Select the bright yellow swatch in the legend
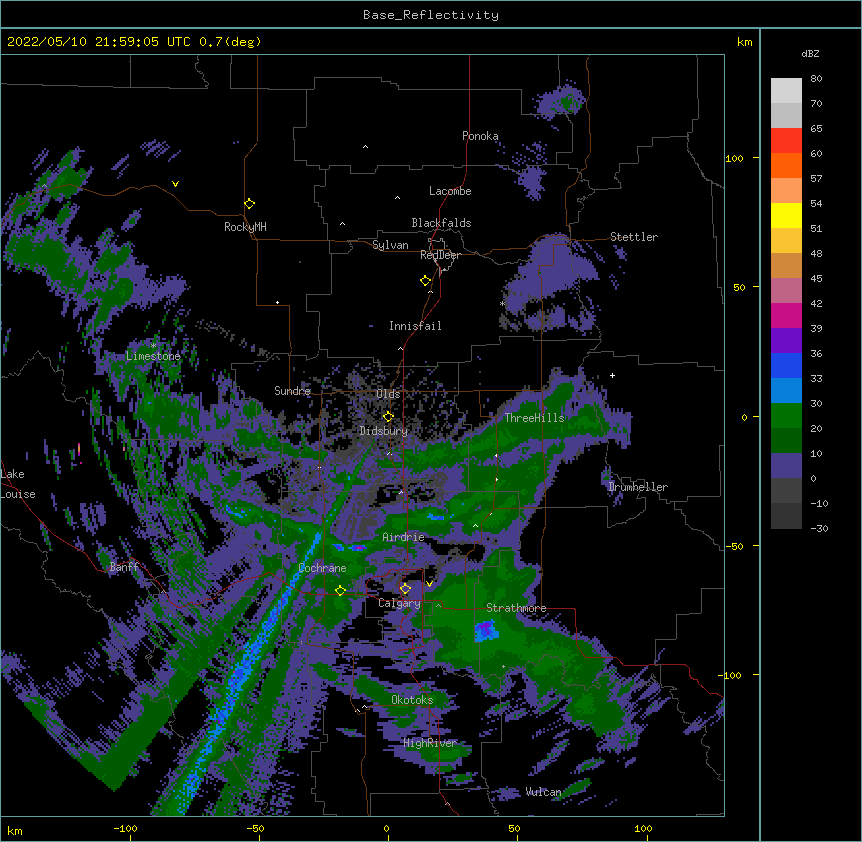862x842 pixels. click(x=786, y=215)
